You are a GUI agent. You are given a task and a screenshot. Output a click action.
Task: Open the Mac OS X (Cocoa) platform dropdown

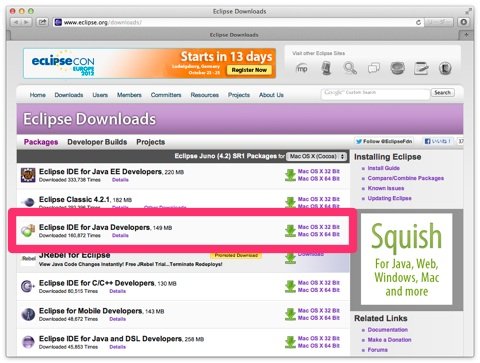point(316,156)
